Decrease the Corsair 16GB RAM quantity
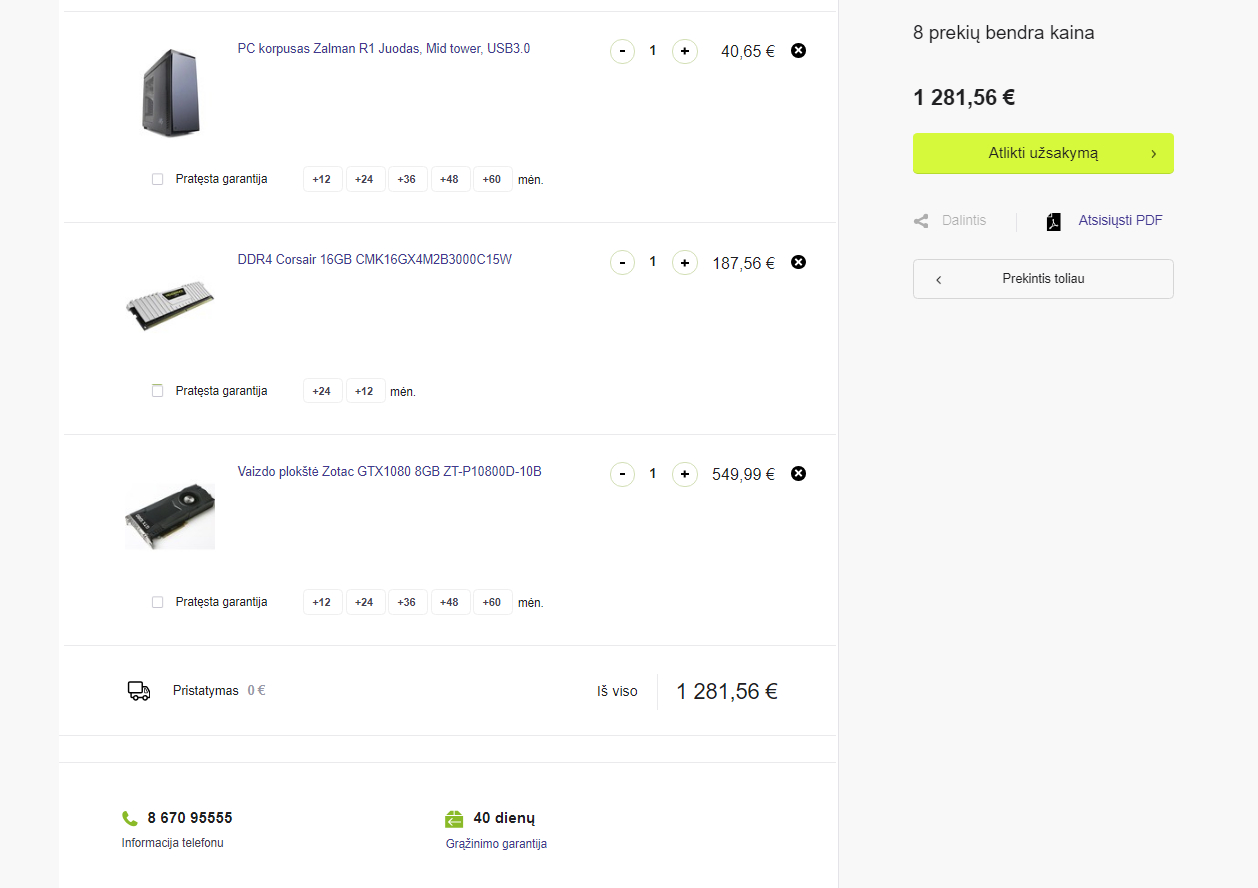The width and height of the screenshot is (1258, 888). tap(622, 262)
